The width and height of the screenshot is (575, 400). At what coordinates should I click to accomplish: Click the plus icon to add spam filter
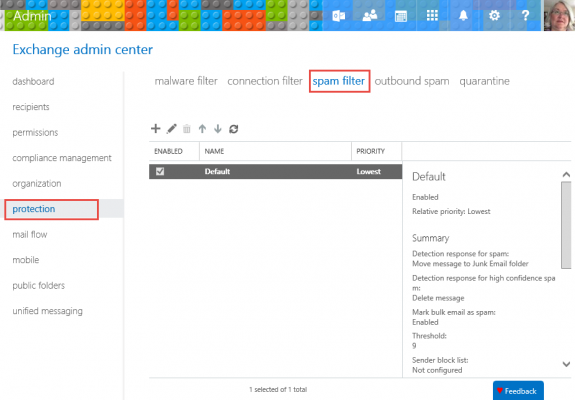point(155,129)
